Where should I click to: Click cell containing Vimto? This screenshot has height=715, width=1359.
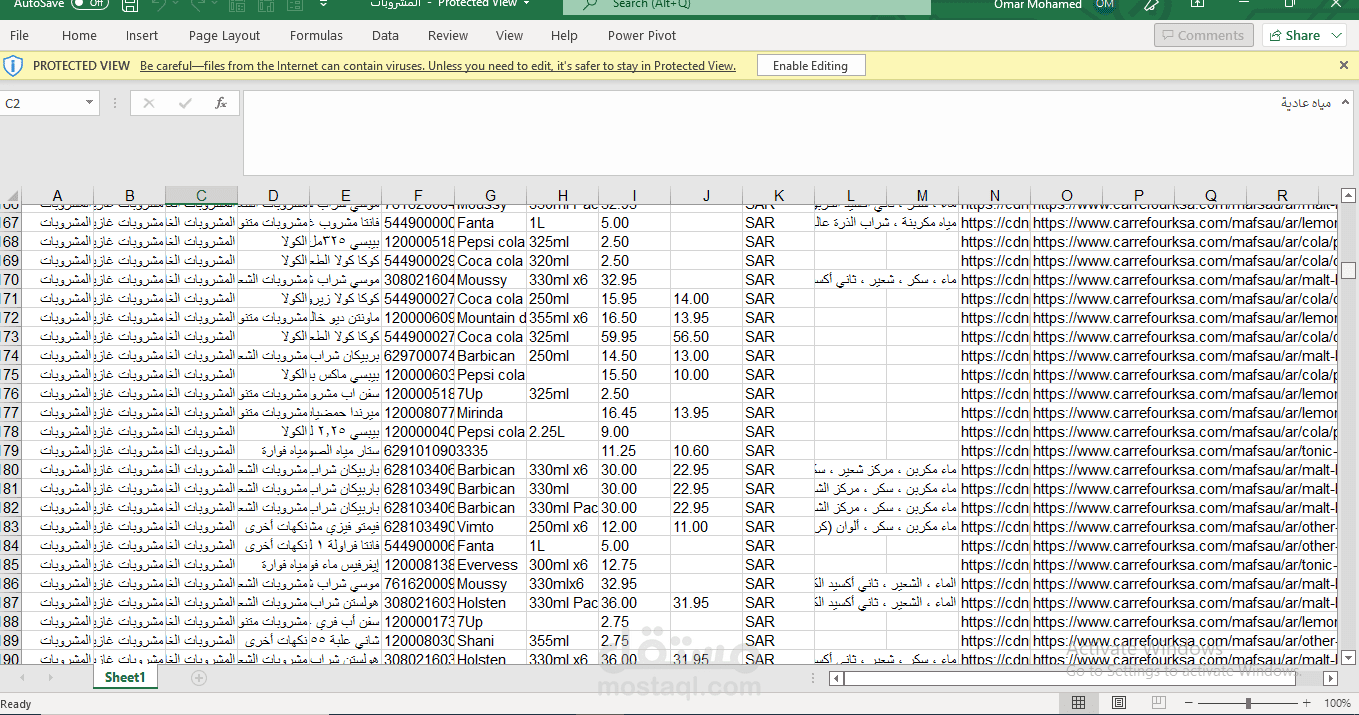[x=490, y=527]
